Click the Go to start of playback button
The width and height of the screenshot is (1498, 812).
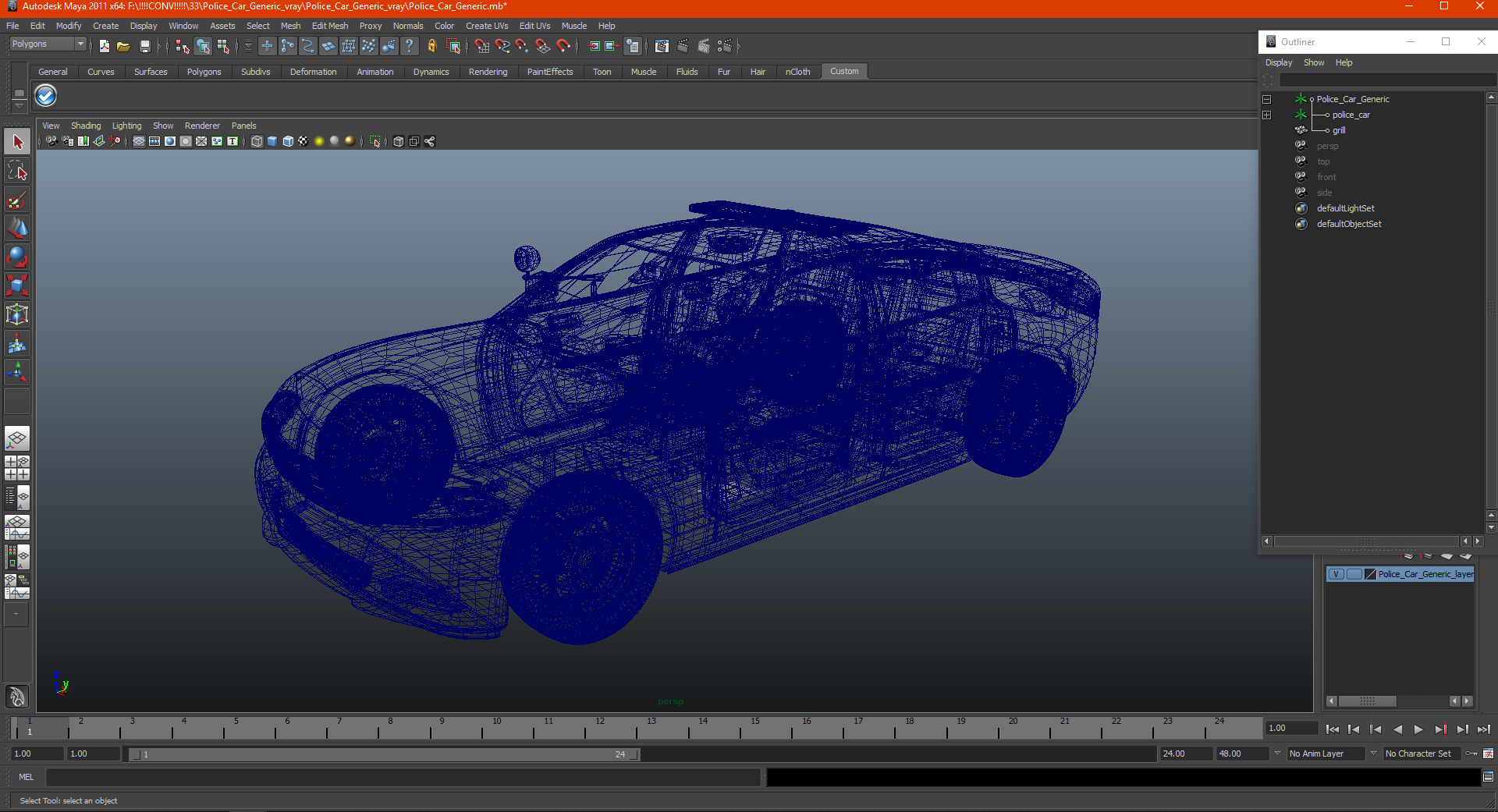[x=1332, y=729]
